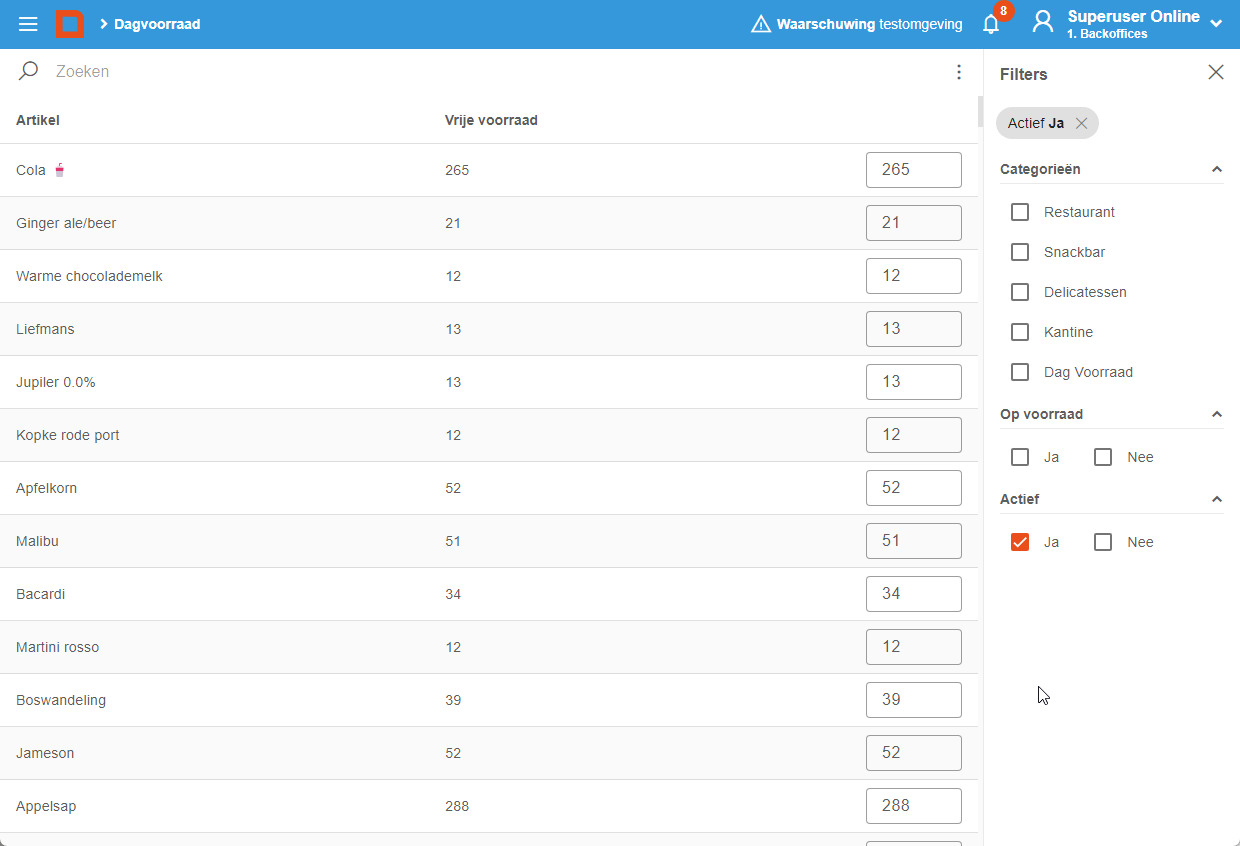This screenshot has height=846, width=1240.
Task: Click the warning triangle icon
Action: tap(761, 24)
